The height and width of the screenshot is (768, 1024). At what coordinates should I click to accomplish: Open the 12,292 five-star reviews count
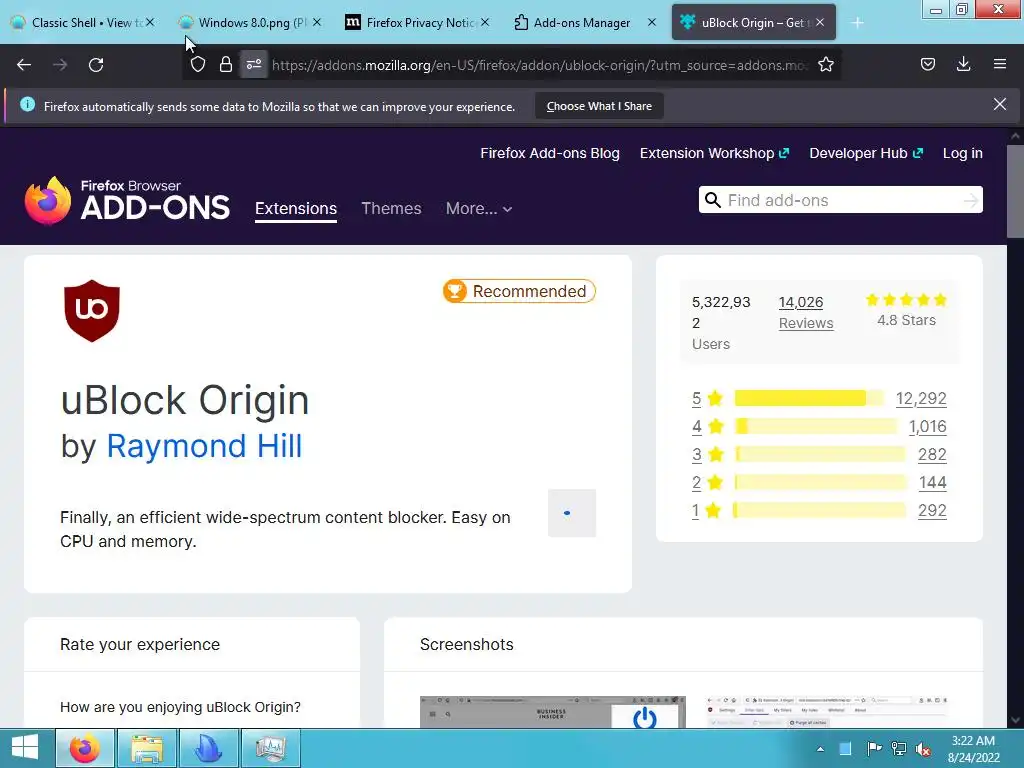point(921,398)
